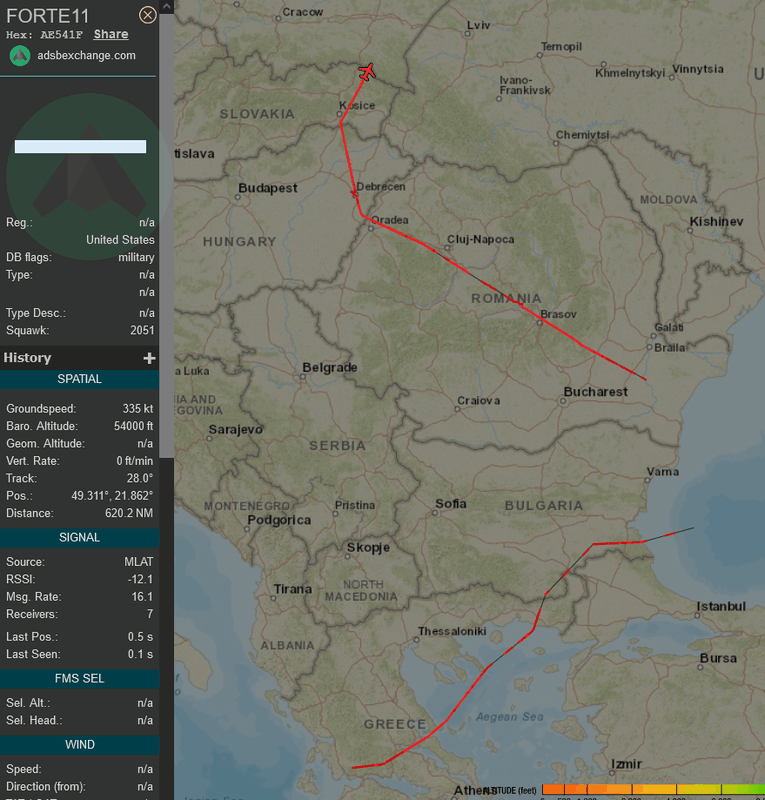
Task: Expand History with the plus icon
Action: (x=149, y=358)
